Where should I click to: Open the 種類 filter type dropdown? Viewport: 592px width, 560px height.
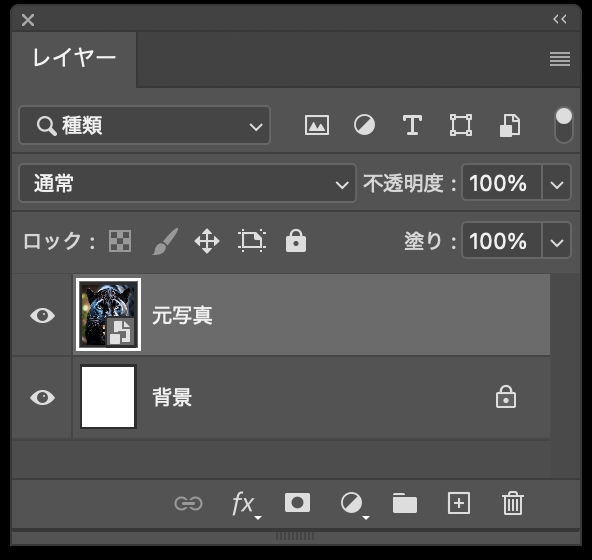click(145, 125)
